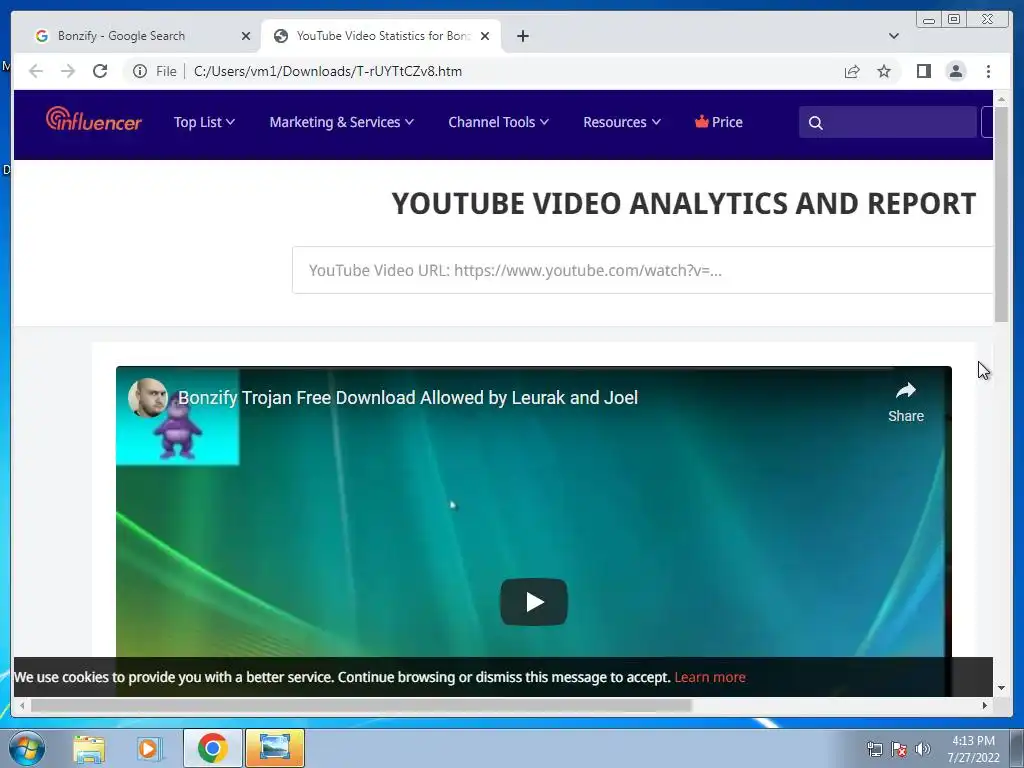Click the horizontal scrollbar thumb
The image size is (1024, 768).
pyautogui.click(x=361, y=705)
